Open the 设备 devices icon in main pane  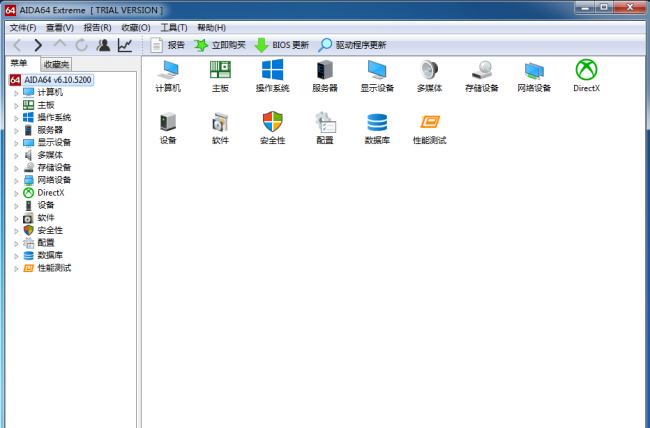coord(168,128)
